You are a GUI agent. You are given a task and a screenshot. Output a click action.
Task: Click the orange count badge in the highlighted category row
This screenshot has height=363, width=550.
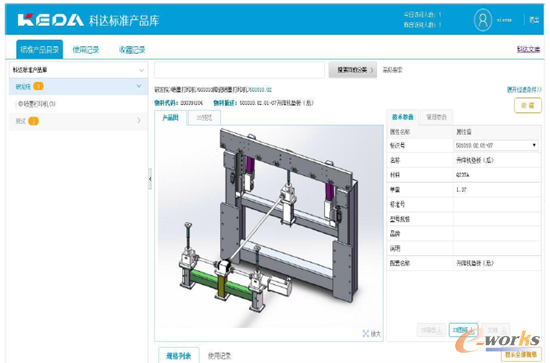pyautogui.click(x=39, y=86)
